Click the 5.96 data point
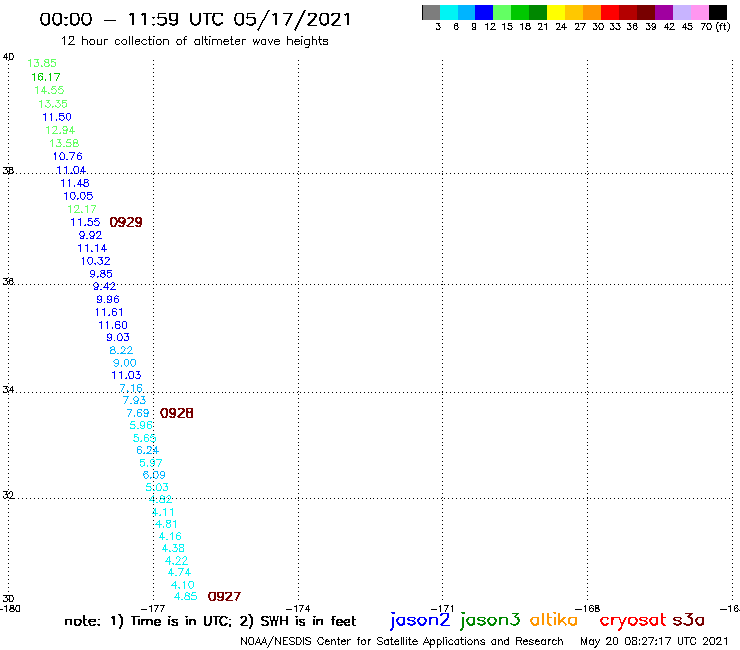This screenshot has height=650, width=740. (141, 425)
